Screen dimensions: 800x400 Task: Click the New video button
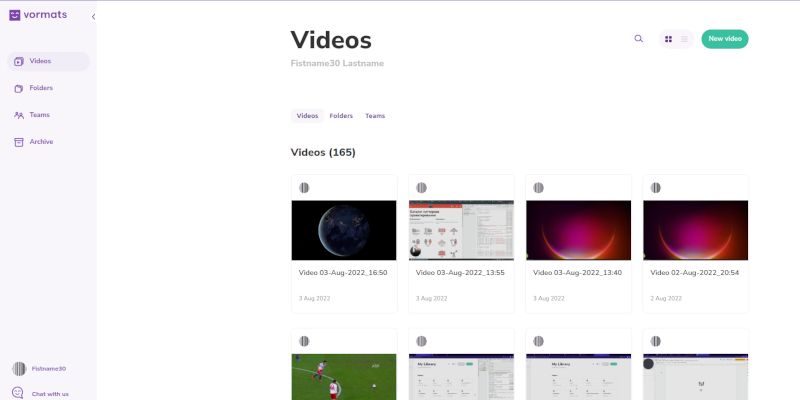(x=724, y=39)
